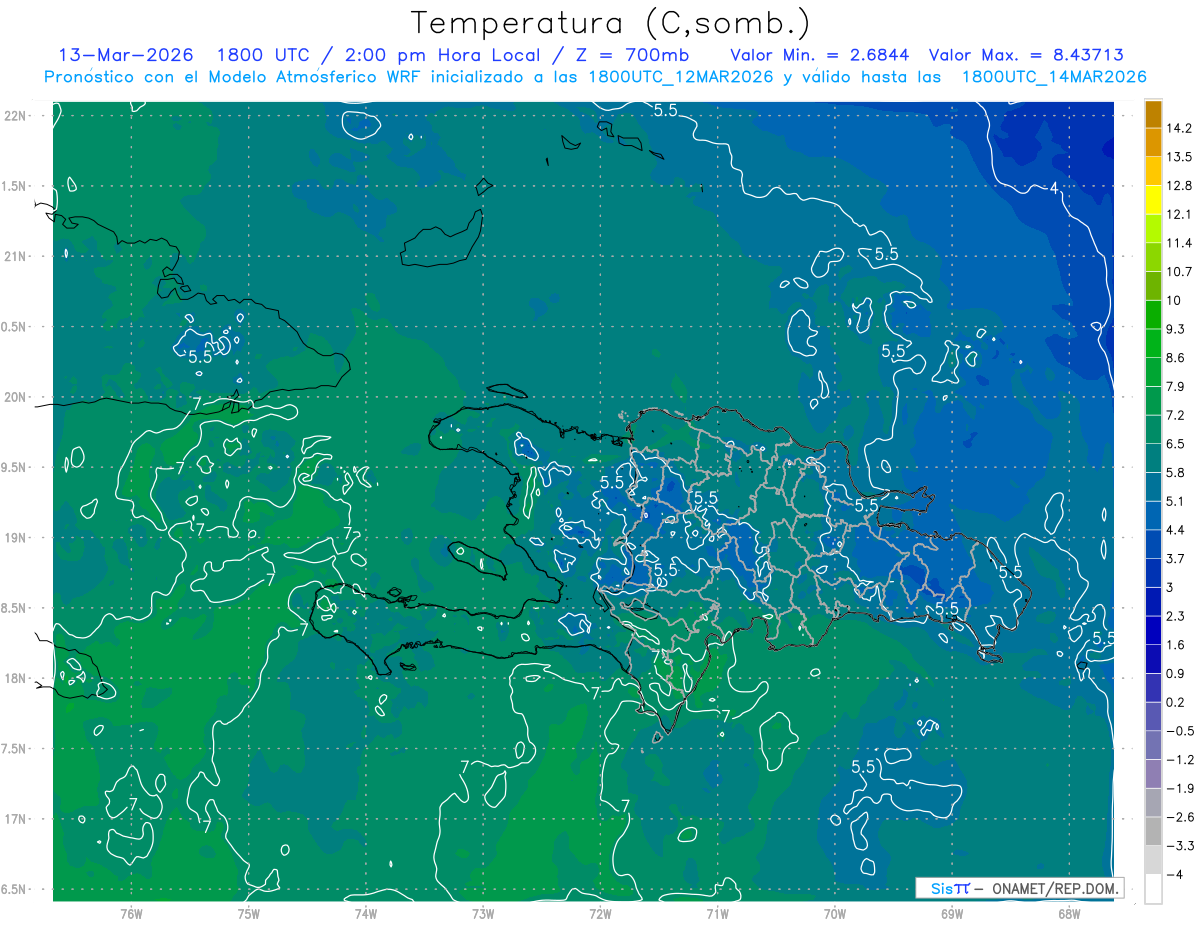Click the dark blue swatch between 1.6 and 2.3
Image resolution: width=1200 pixels, height=927 pixels.
pos(1153,630)
